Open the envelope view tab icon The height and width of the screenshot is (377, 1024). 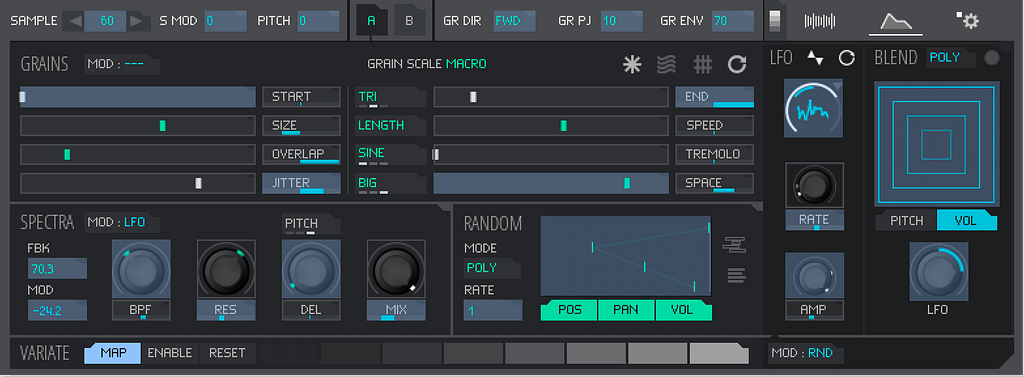coord(895,22)
